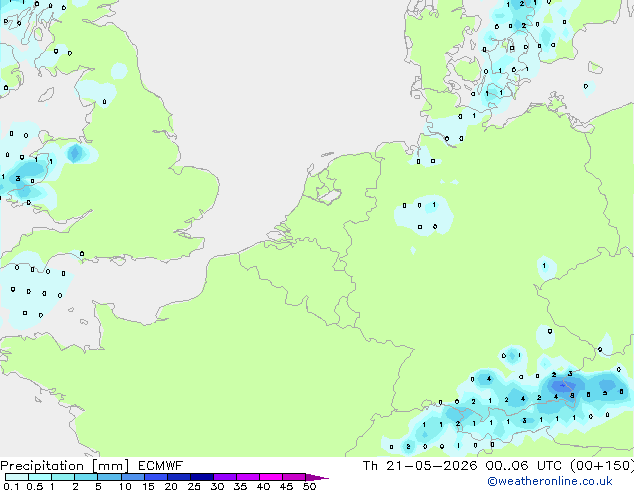Select the 2–5 mm legend color swatch
634x490 pixels.
[86, 477]
